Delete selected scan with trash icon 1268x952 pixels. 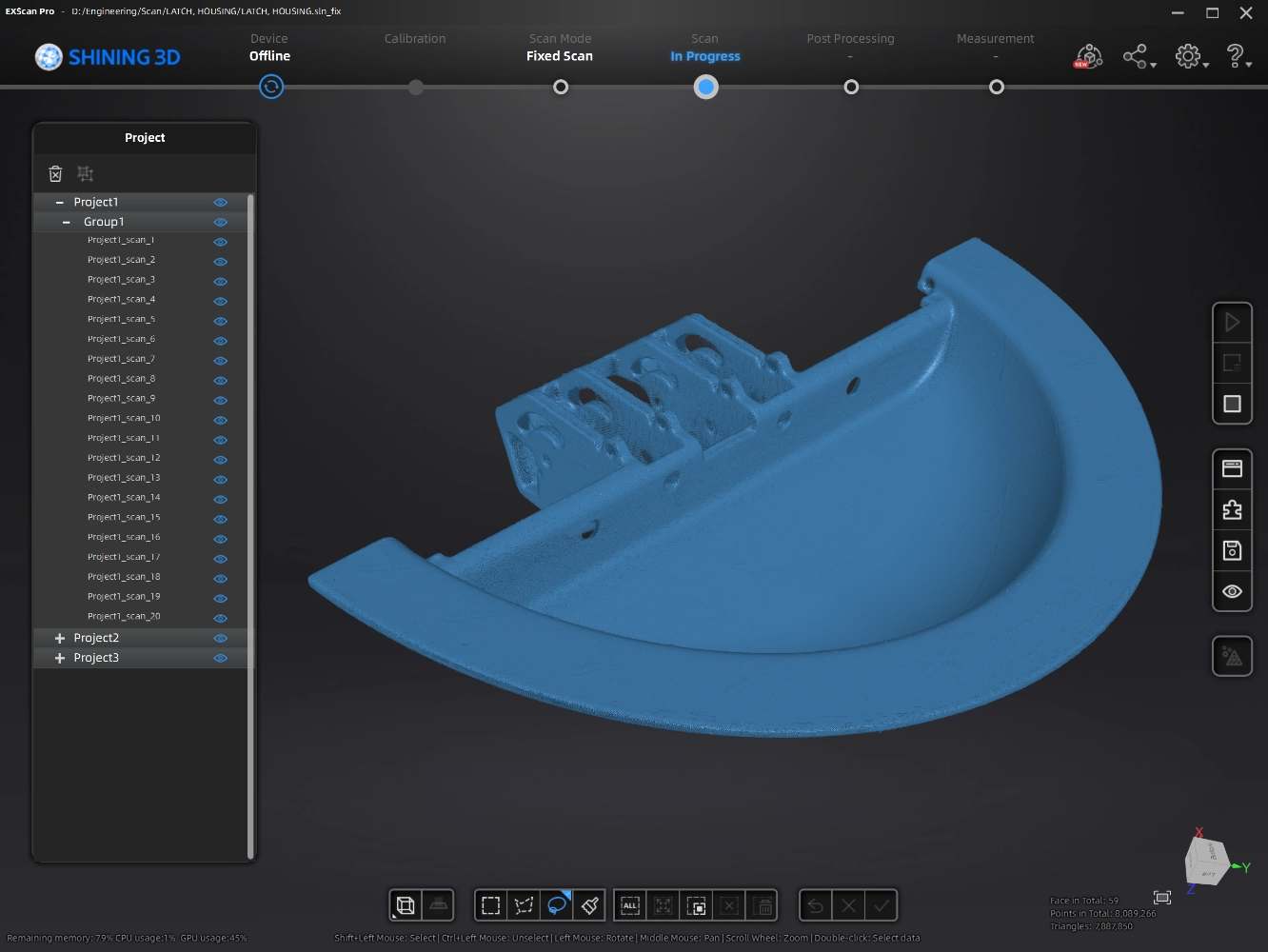[x=55, y=173]
